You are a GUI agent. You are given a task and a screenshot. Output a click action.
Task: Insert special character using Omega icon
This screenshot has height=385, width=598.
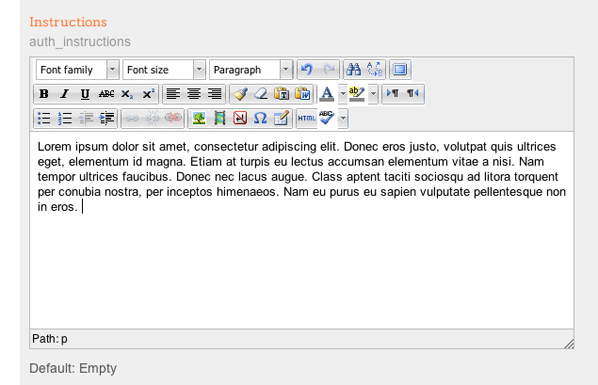(x=260, y=118)
